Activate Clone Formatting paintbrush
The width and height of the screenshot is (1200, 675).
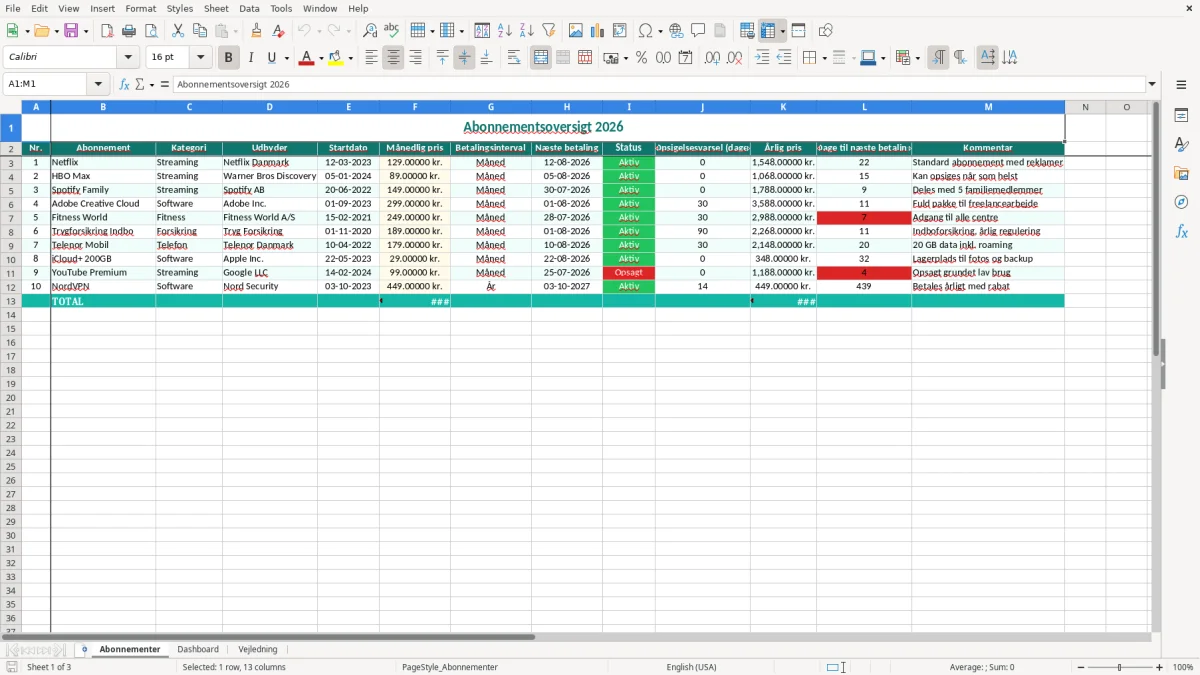click(x=257, y=31)
